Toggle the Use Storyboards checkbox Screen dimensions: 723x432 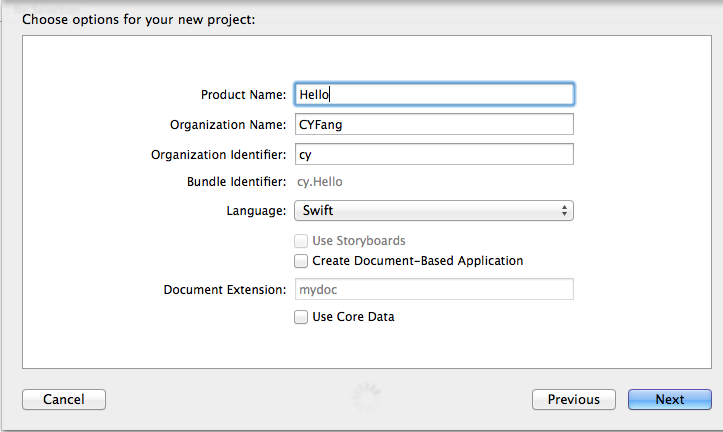(301, 241)
